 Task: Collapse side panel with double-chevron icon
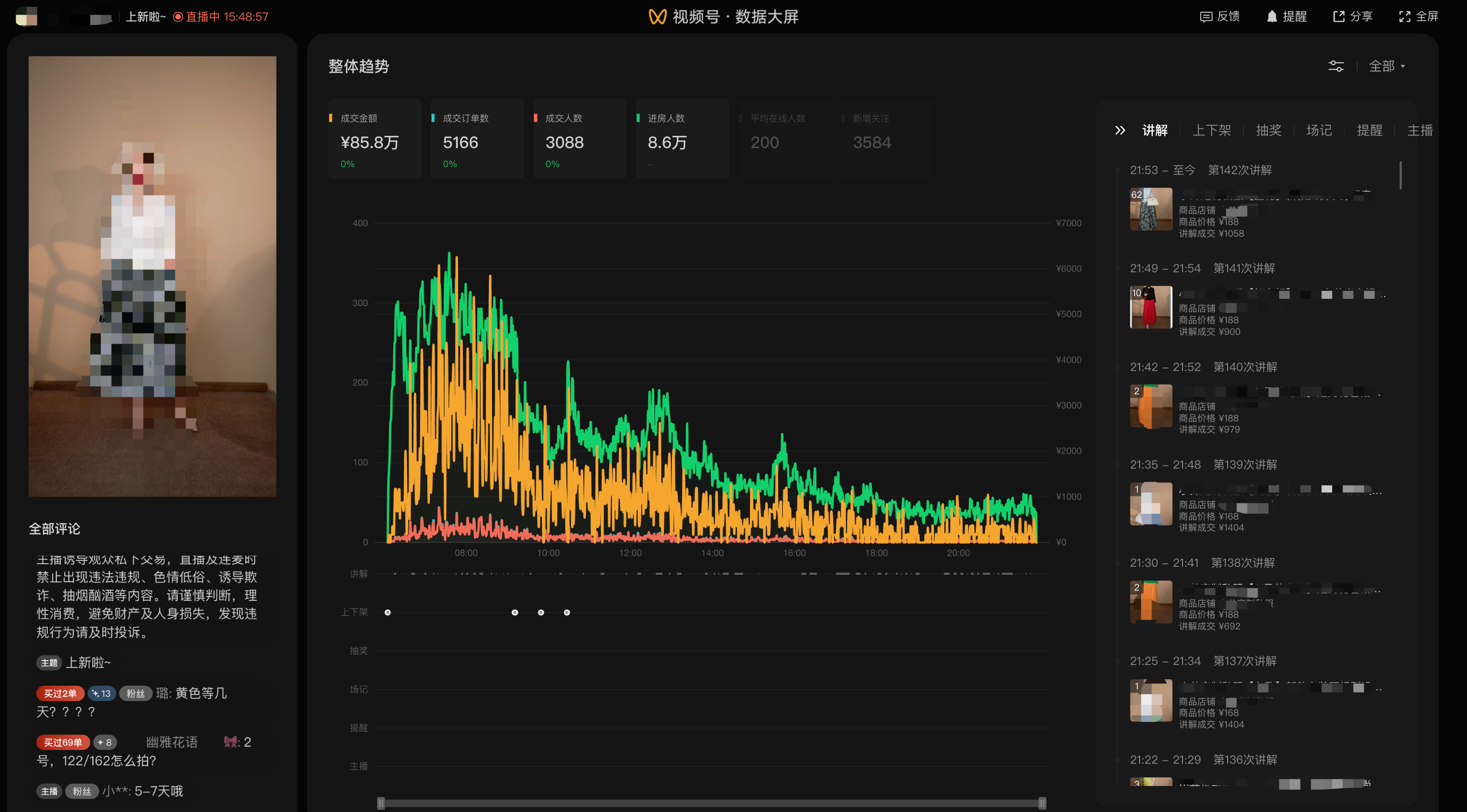(x=1119, y=131)
